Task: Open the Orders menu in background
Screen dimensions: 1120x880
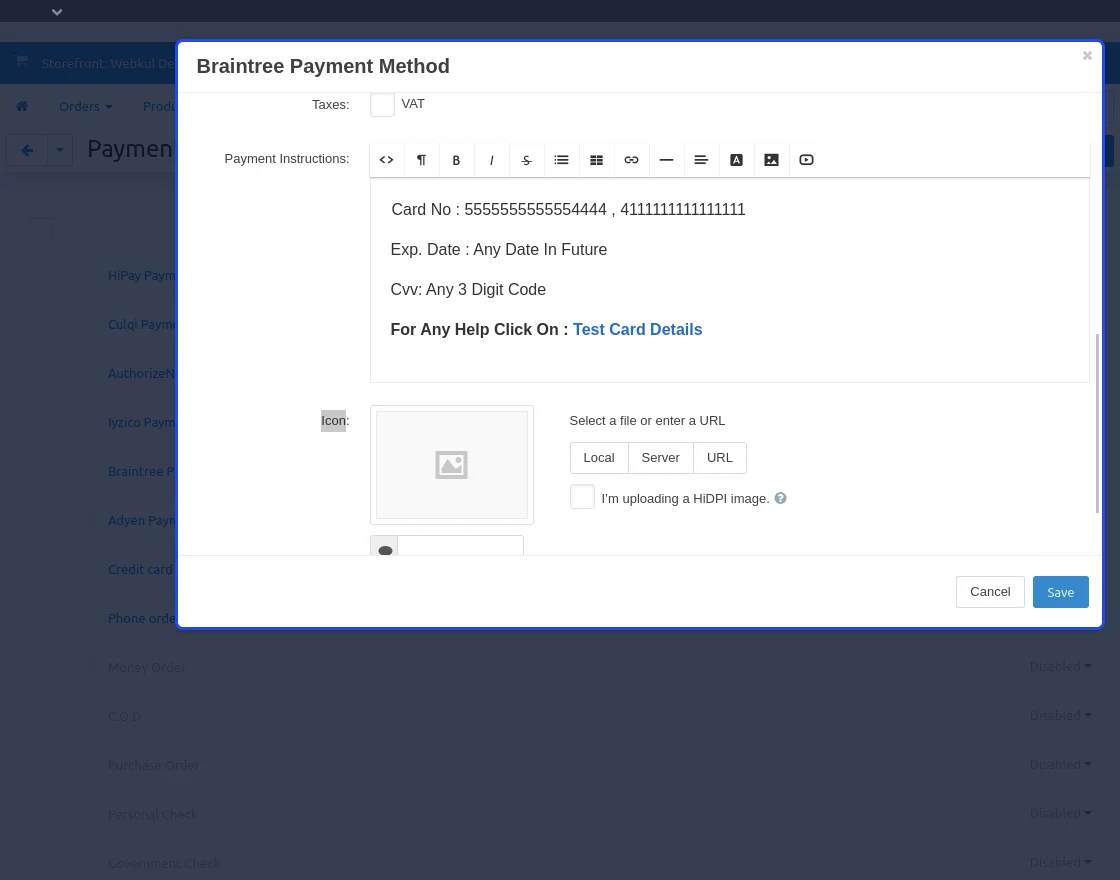Action: 86,106
